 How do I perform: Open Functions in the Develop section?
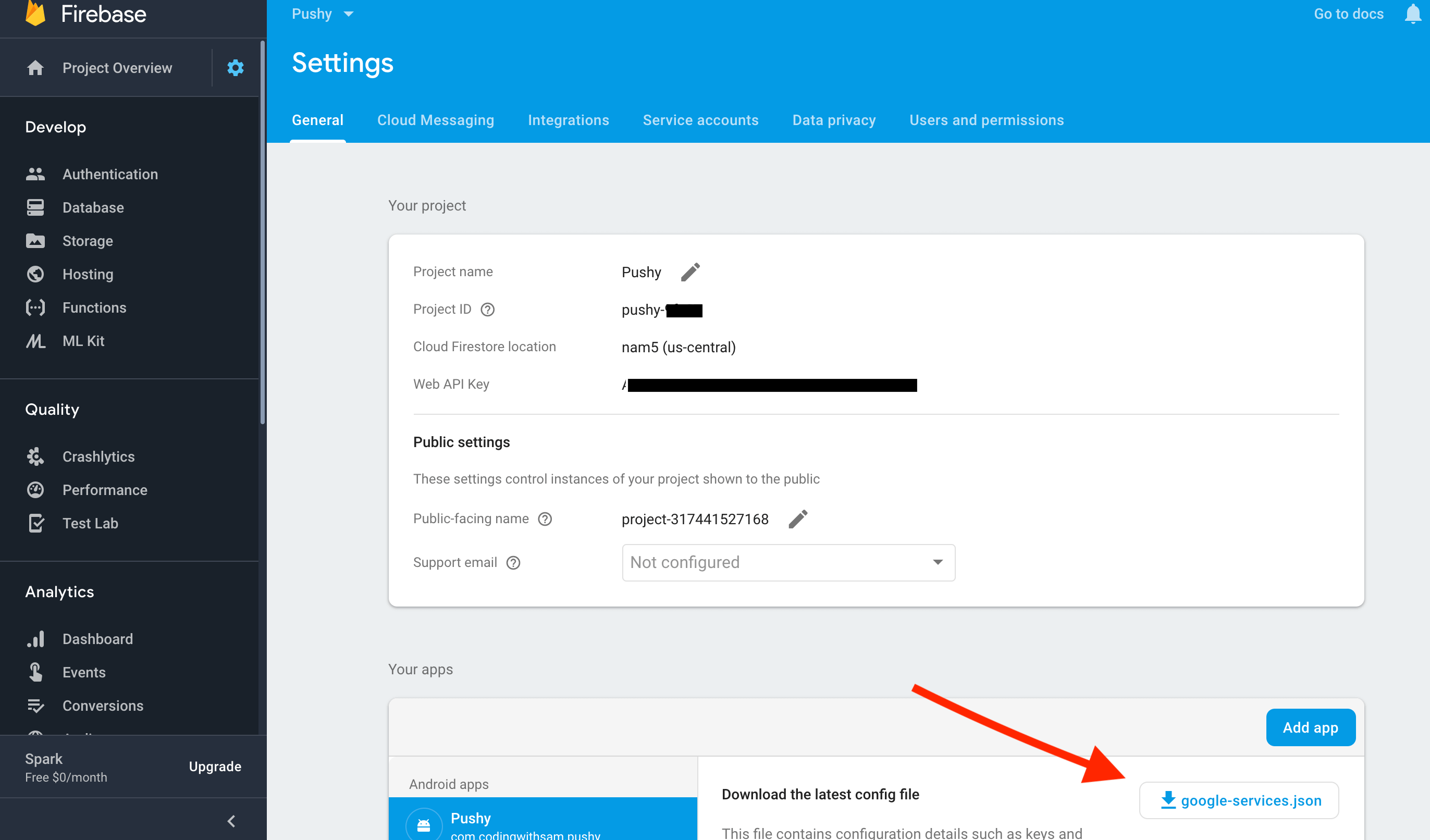(x=94, y=307)
